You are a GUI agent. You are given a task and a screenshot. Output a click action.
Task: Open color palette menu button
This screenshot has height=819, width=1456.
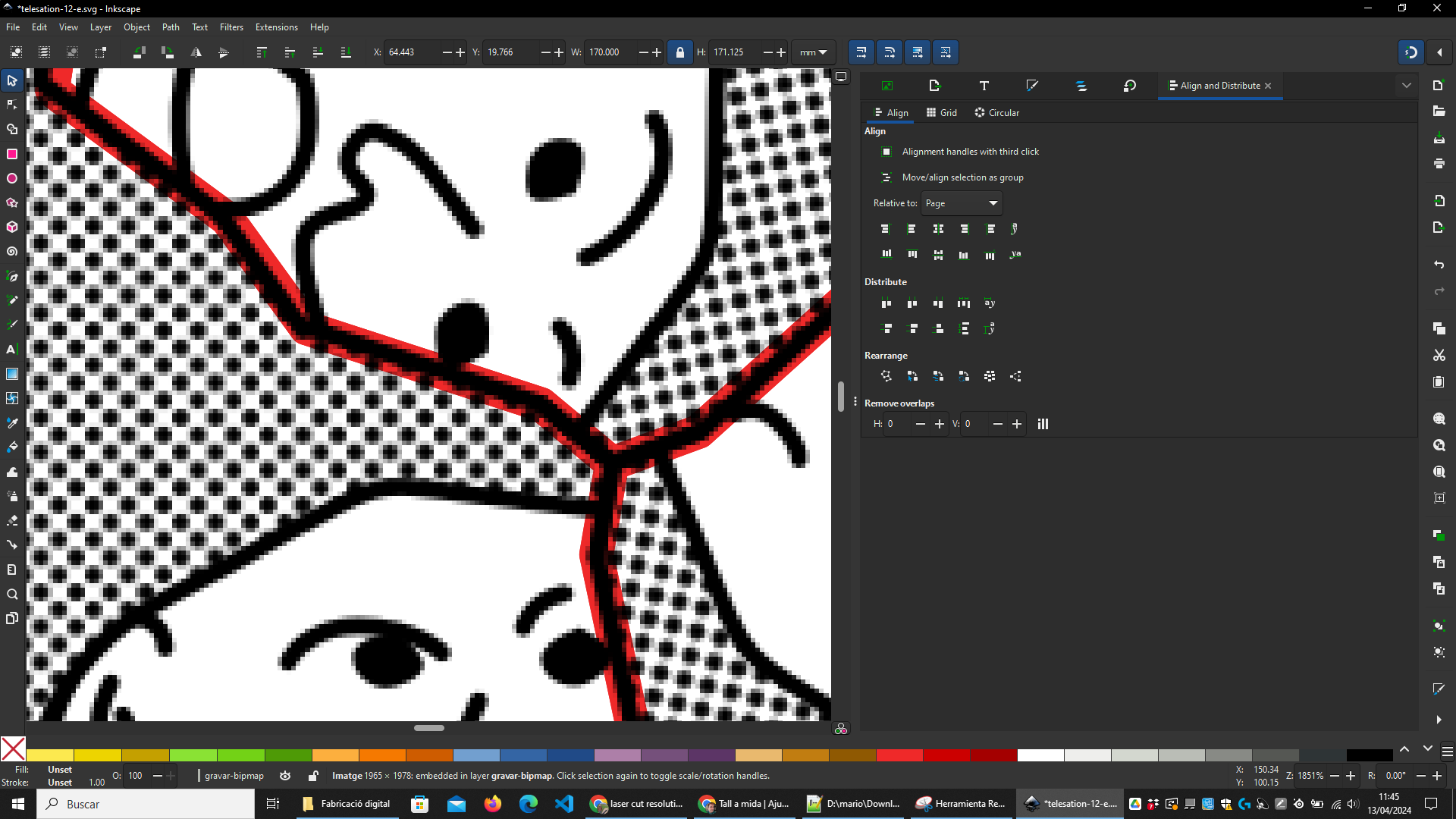coord(1447,752)
